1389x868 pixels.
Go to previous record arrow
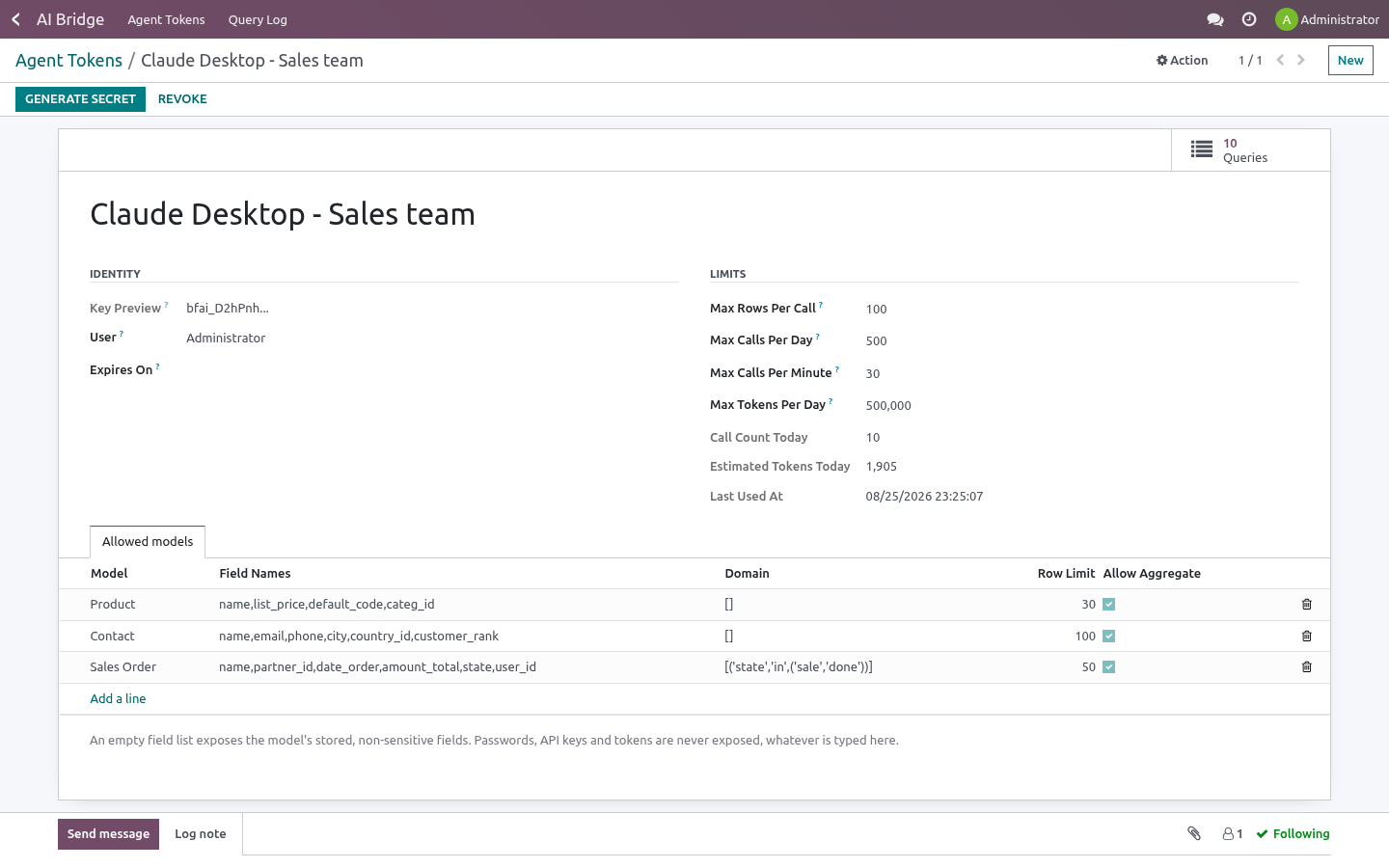pyautogui.click(x=1280, y=60)
